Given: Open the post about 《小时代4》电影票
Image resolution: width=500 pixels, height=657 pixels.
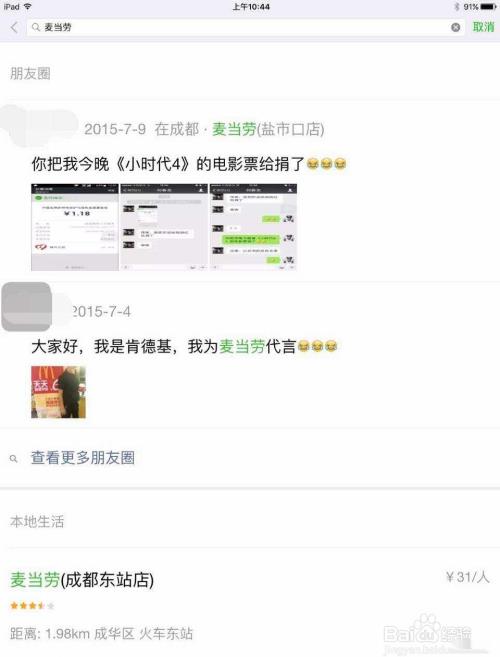Looking at the screenshot, I should (189, 164).
